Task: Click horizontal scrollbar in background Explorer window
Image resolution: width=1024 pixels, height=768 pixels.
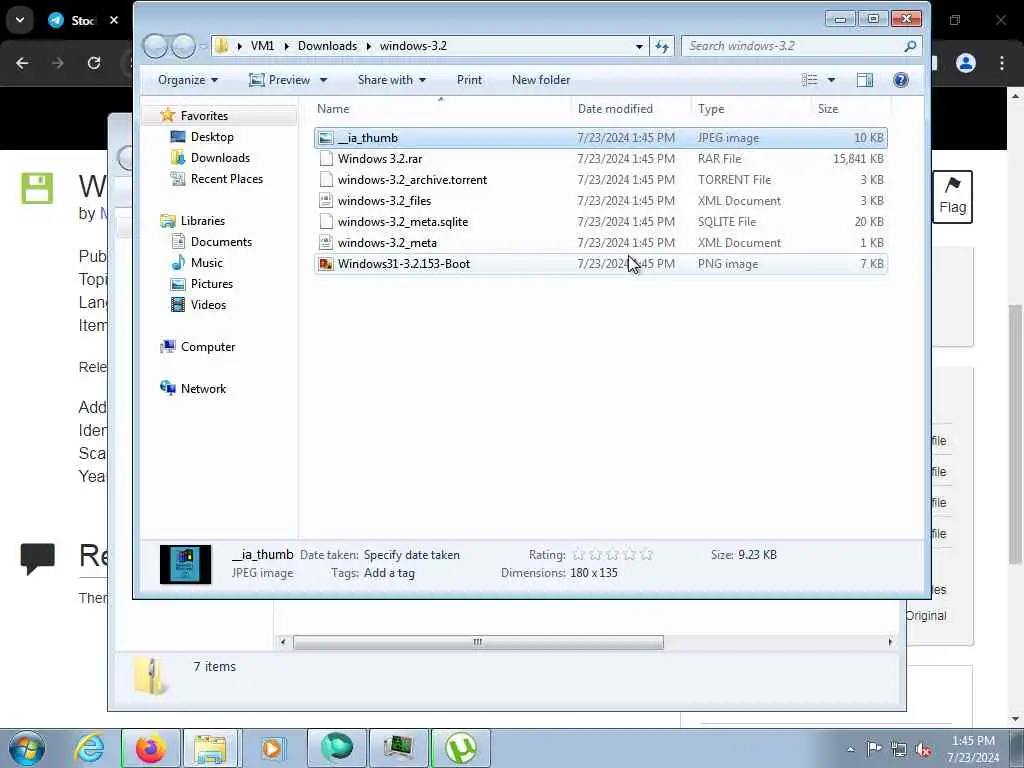Action: tap(478, 642)
